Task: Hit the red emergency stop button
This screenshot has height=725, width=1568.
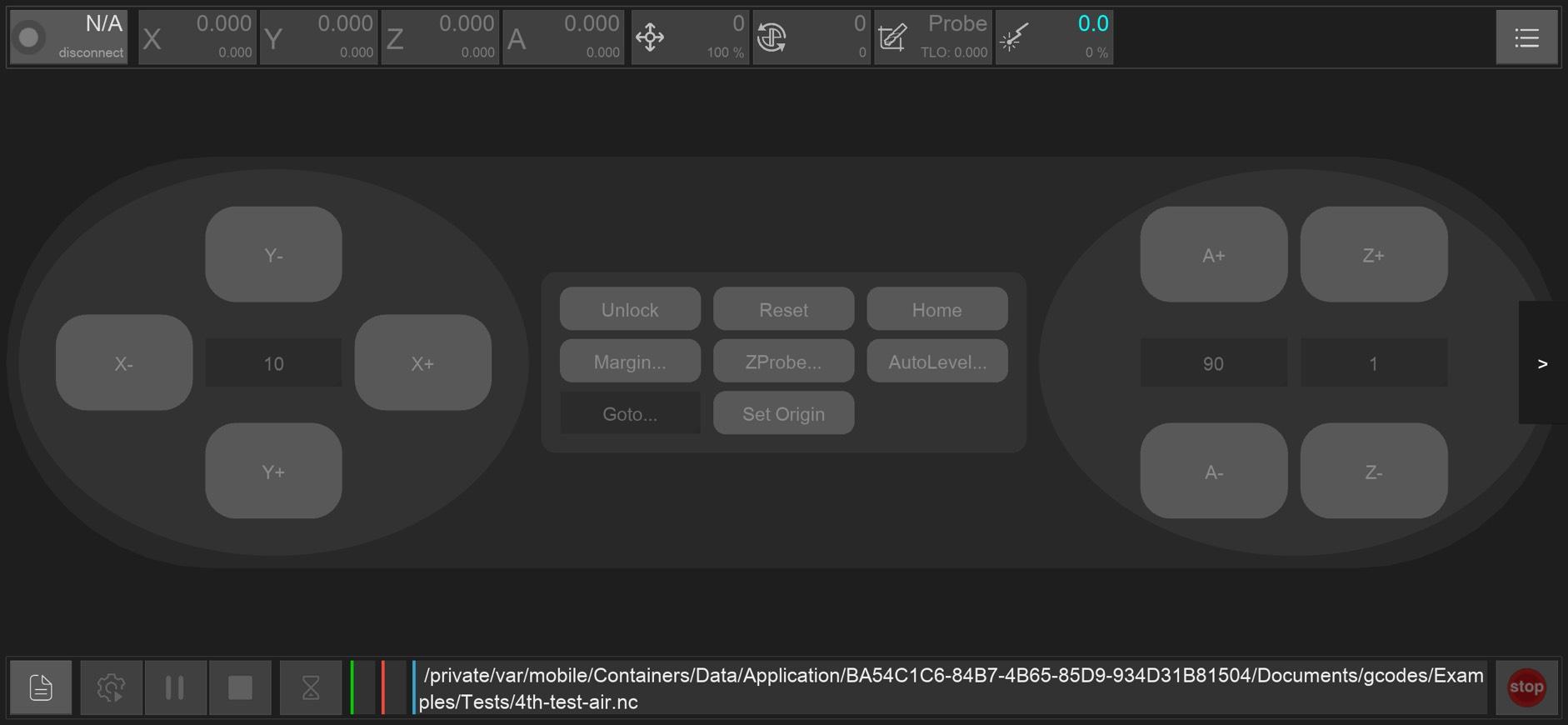Action: coord(1526,687)
